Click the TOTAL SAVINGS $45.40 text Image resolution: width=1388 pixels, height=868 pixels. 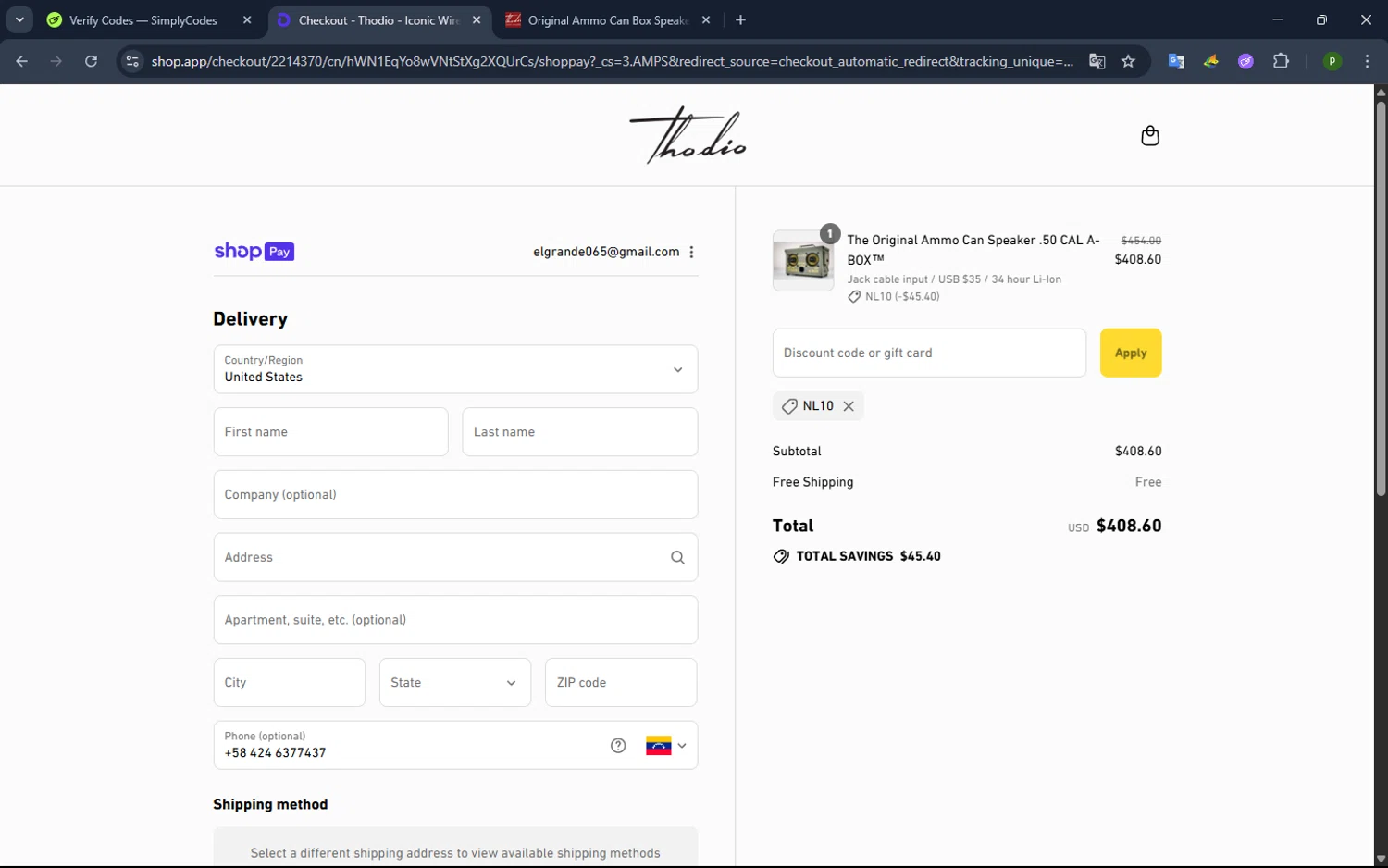(x=868, y=556)
